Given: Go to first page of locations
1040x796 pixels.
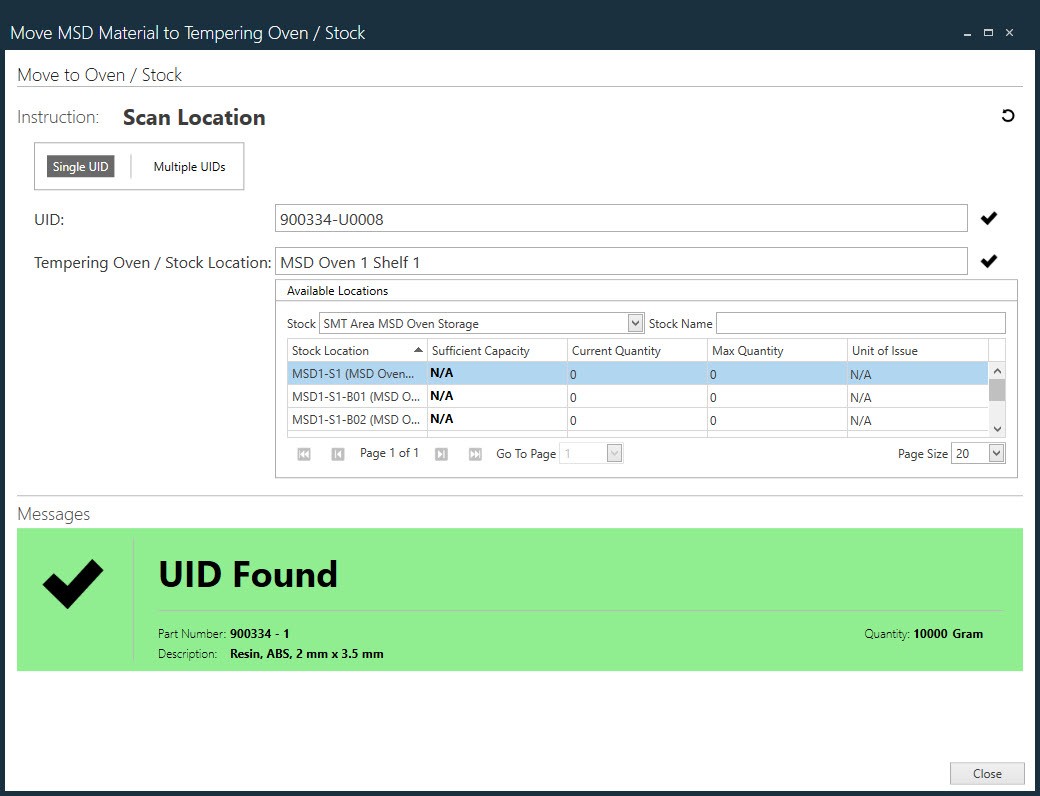Looking at the screenshot, I should (304, 454).
